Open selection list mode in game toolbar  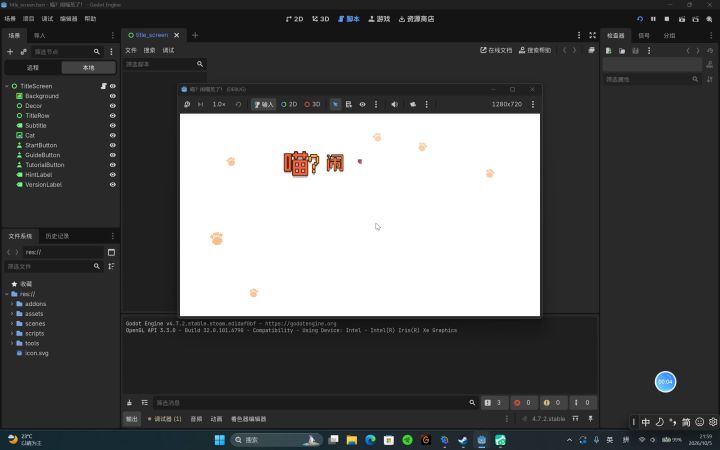(349, 104)
